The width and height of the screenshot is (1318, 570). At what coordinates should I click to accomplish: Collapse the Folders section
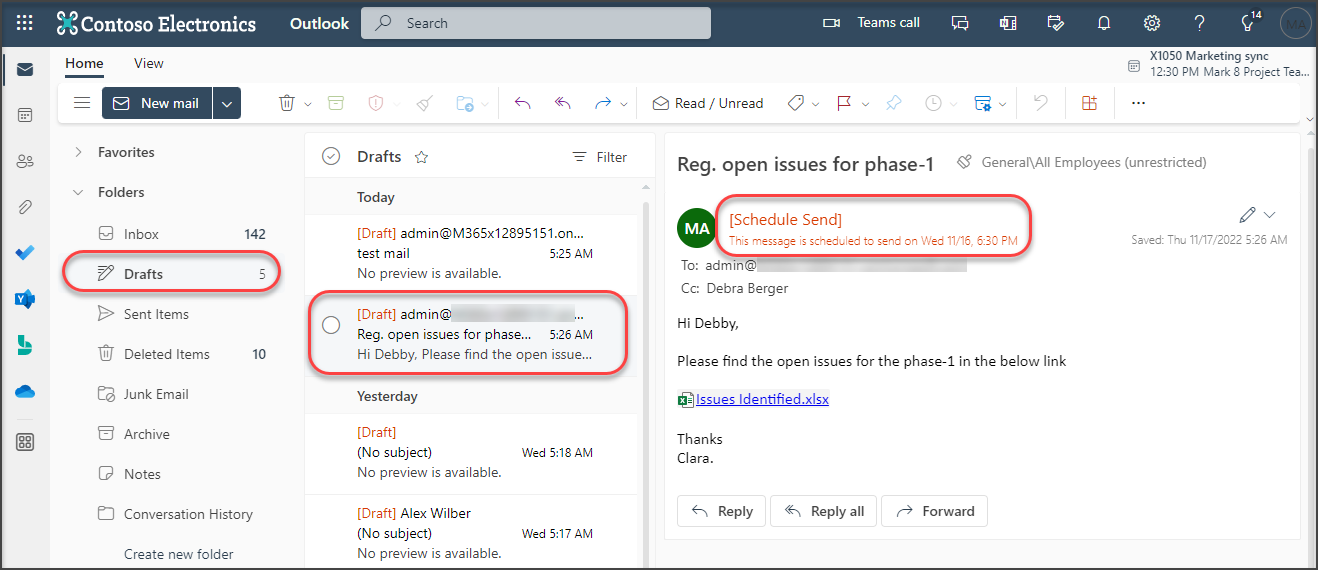coord(78,193)
